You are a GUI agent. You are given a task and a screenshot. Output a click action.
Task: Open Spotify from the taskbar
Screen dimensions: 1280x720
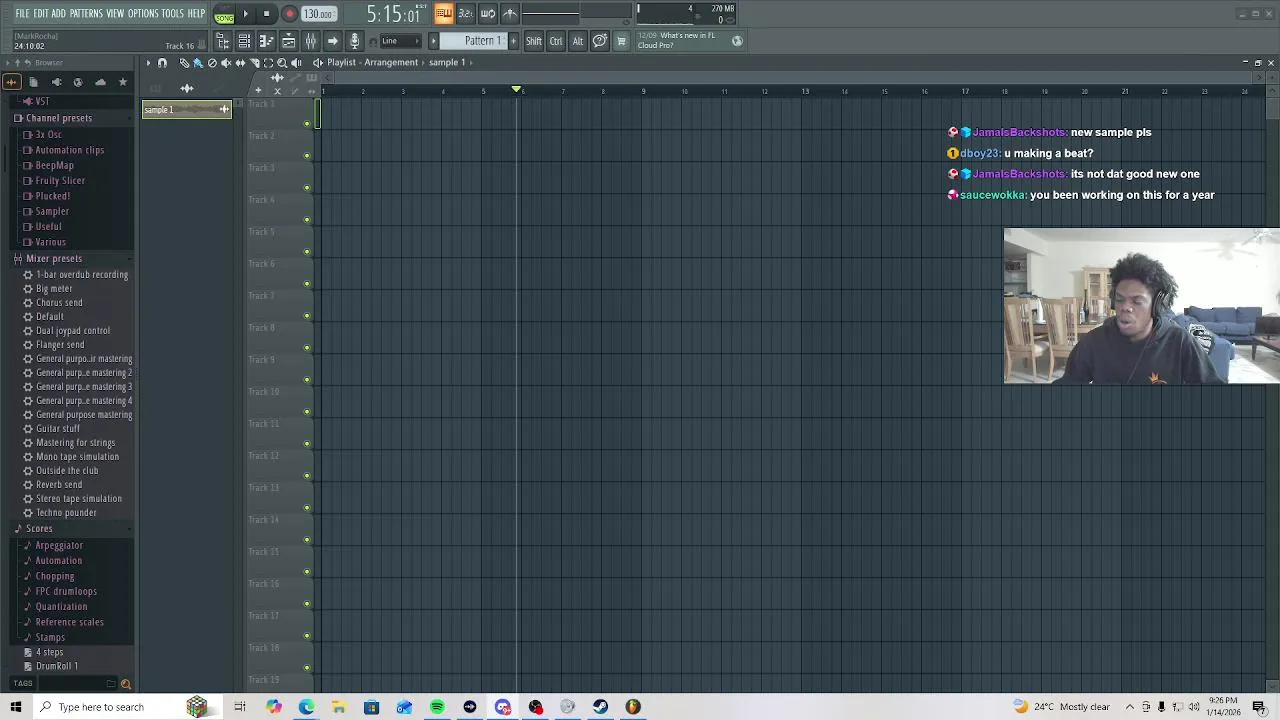pos(437,707)
